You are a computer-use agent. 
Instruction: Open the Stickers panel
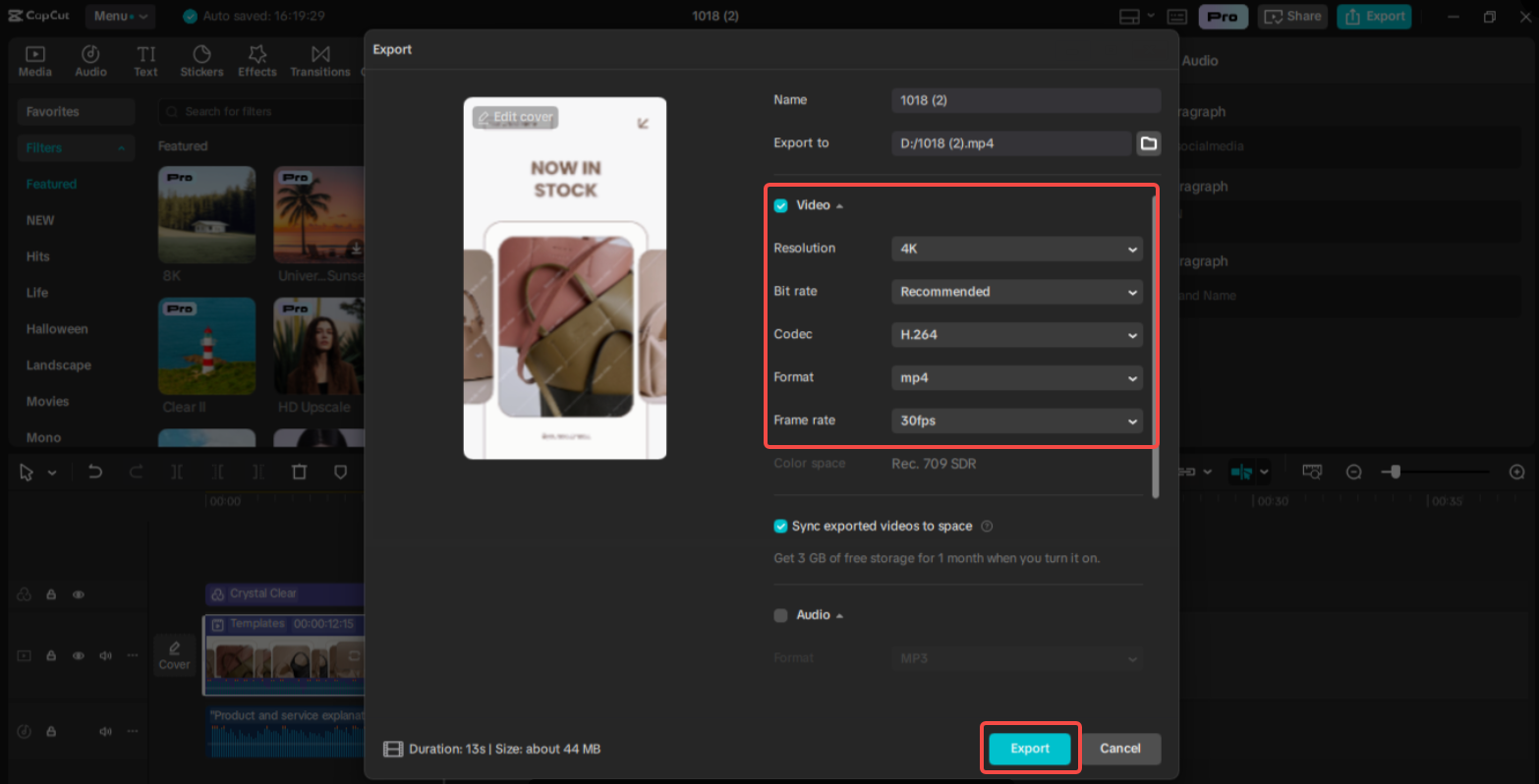201,60
